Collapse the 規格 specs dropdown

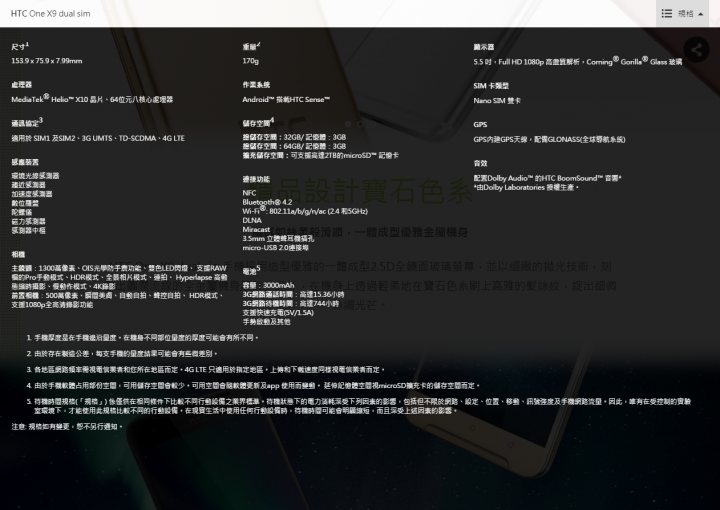click(x=682, y=14)
